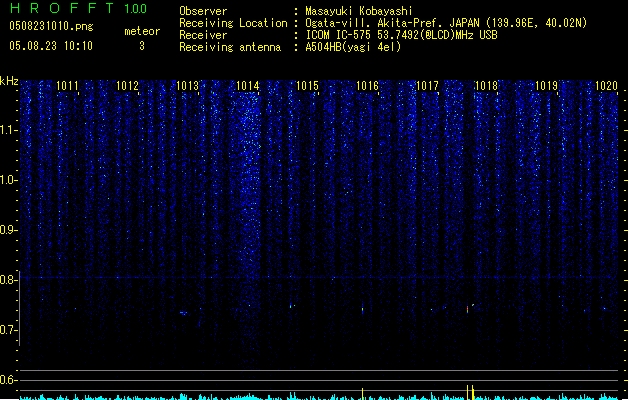The width and height of the screenshot is (629, 400).
Task: Click the kHz axis unit label
Action: [x=9, y=81]
